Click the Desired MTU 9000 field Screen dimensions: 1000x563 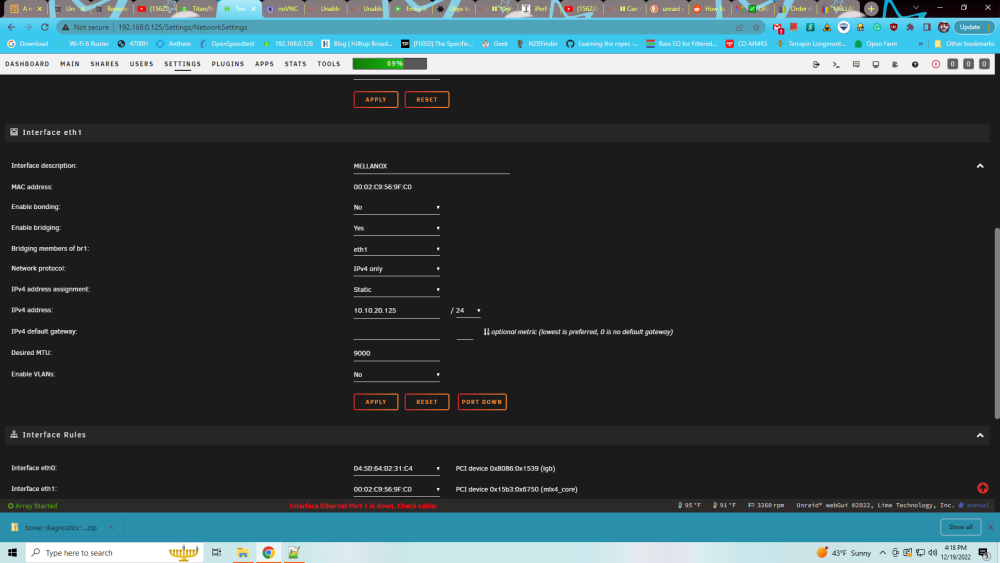[x=397, y=353]
